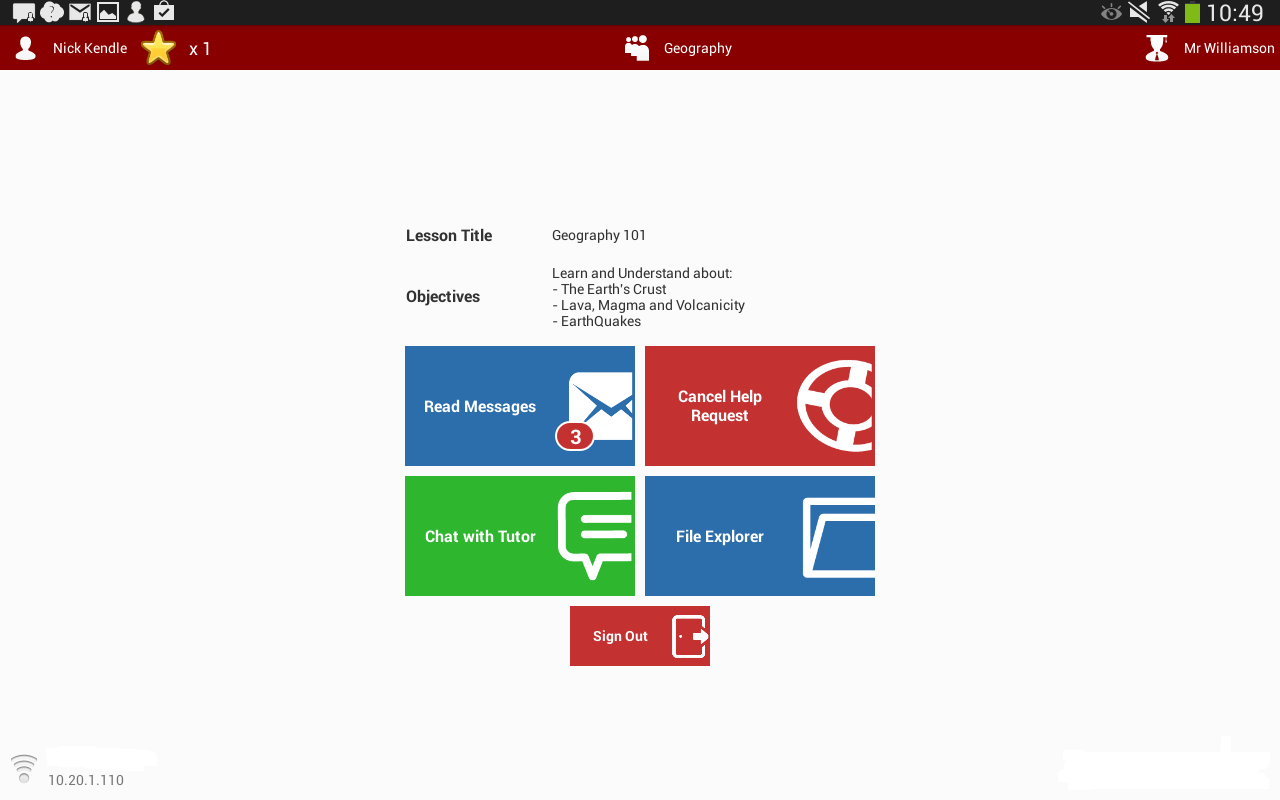Click the Cancel Help Request tile
This screenshot has width=1280, height=800.
[760, 406]
